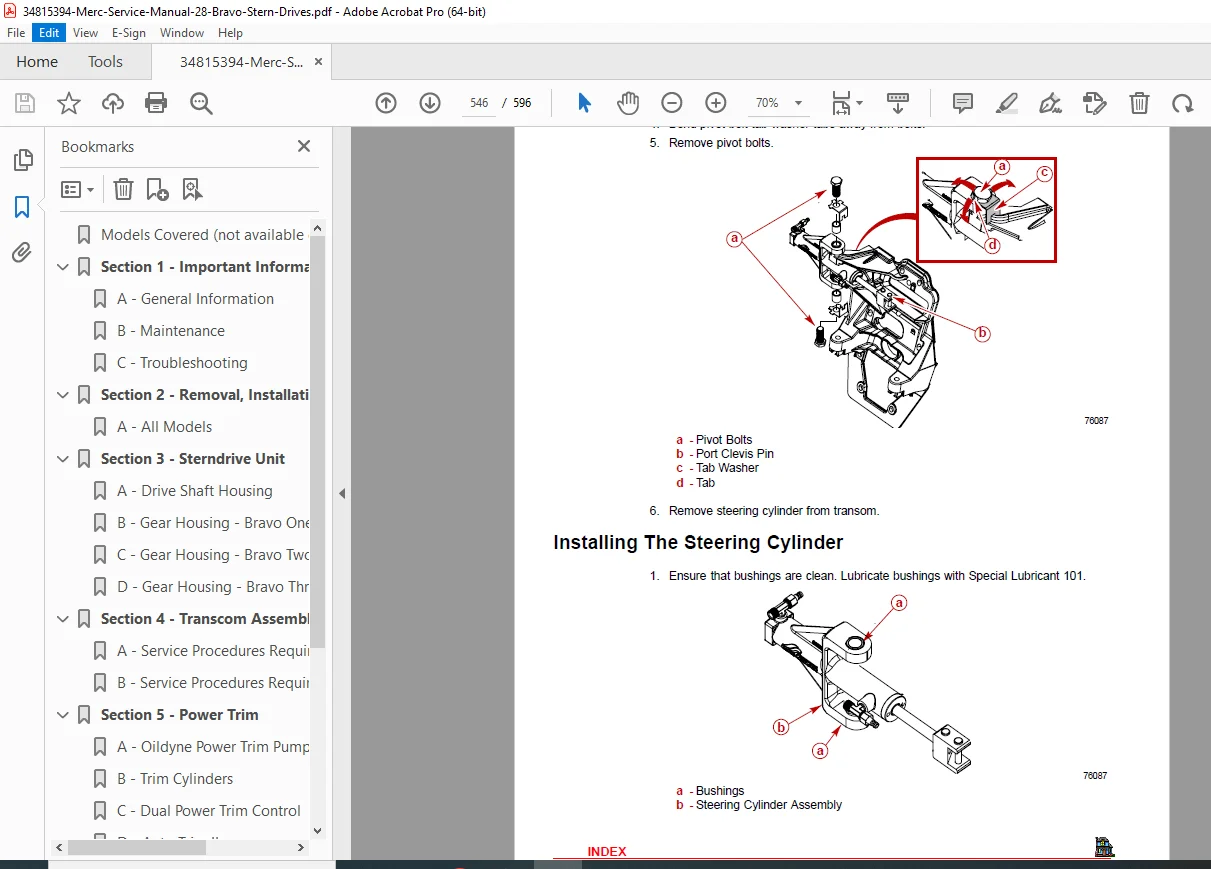The width and height of the screenshot is (1211, 869).
Task: Open bookmark B - Gear Housing Bravo One
Action: [213, 523]
